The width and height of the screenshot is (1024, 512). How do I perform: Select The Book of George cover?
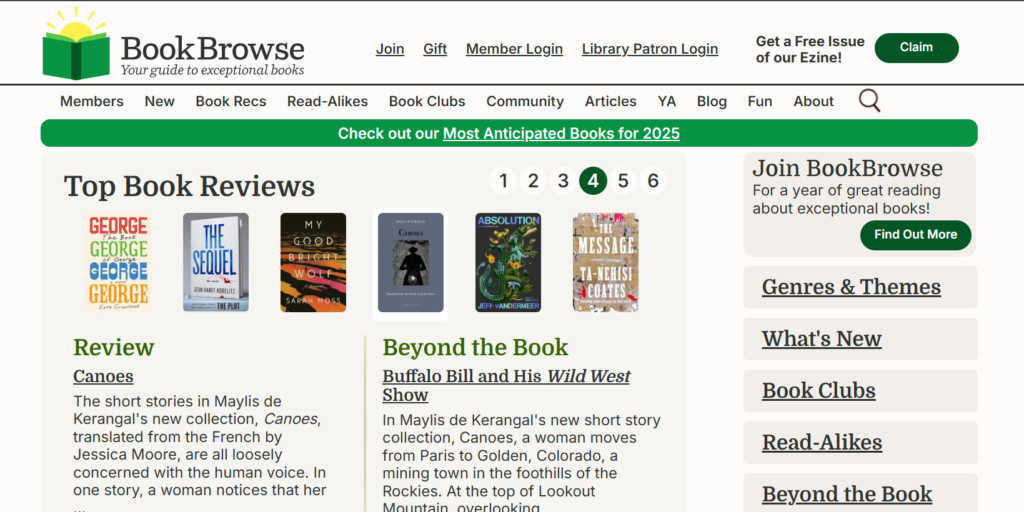pyautogui.click(x=118, y=263)
